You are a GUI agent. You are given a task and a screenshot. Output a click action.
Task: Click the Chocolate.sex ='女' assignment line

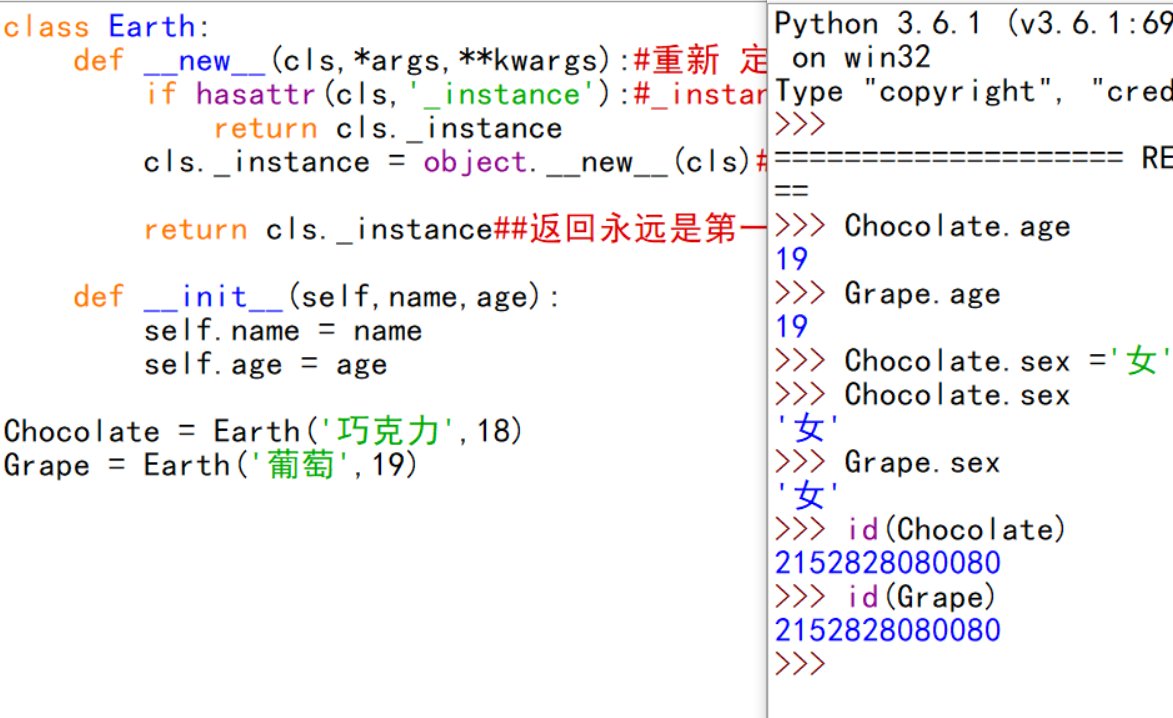[x=970, y=360]
